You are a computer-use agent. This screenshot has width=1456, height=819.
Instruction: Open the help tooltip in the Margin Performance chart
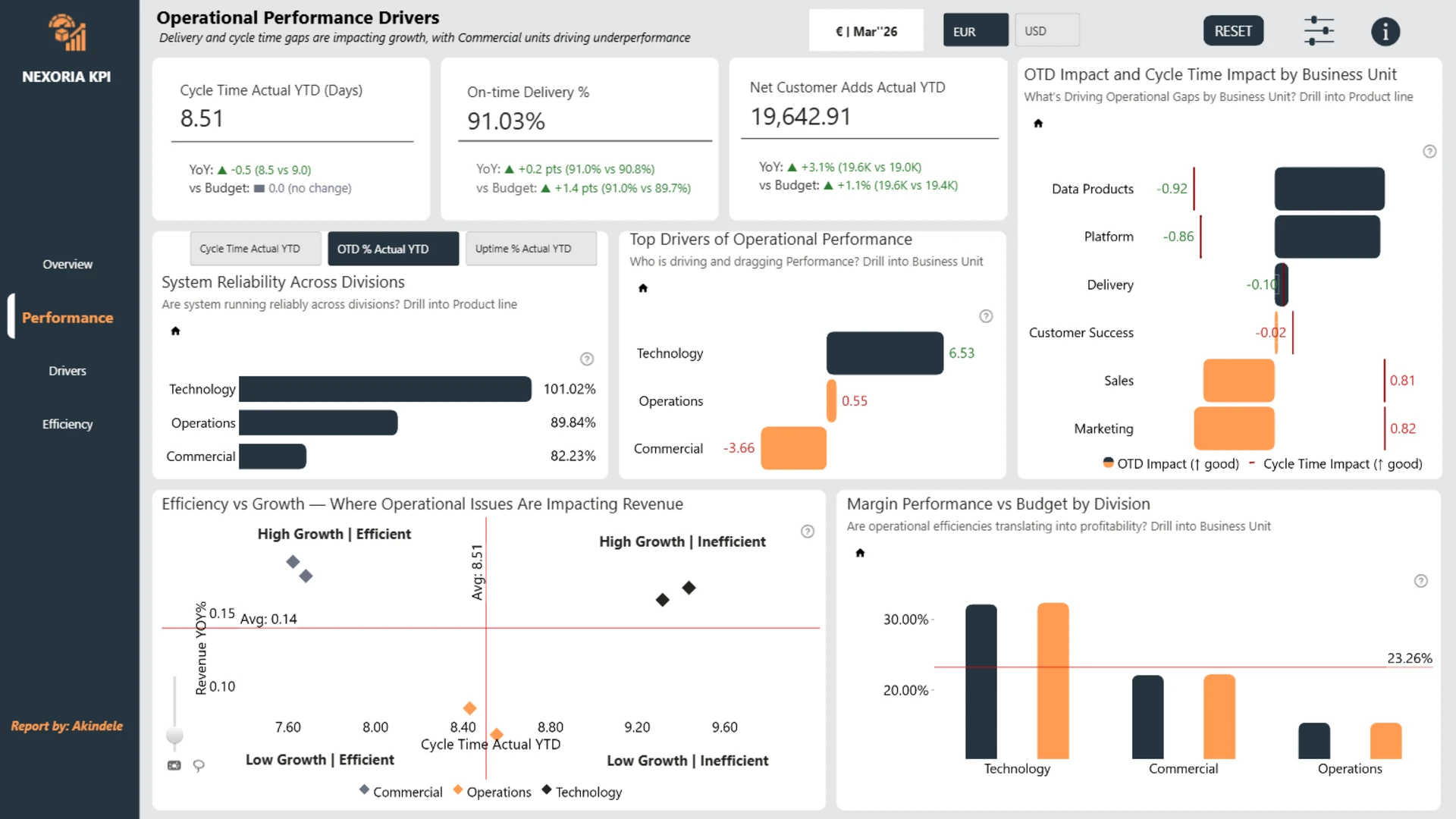tap(1420, 581)
